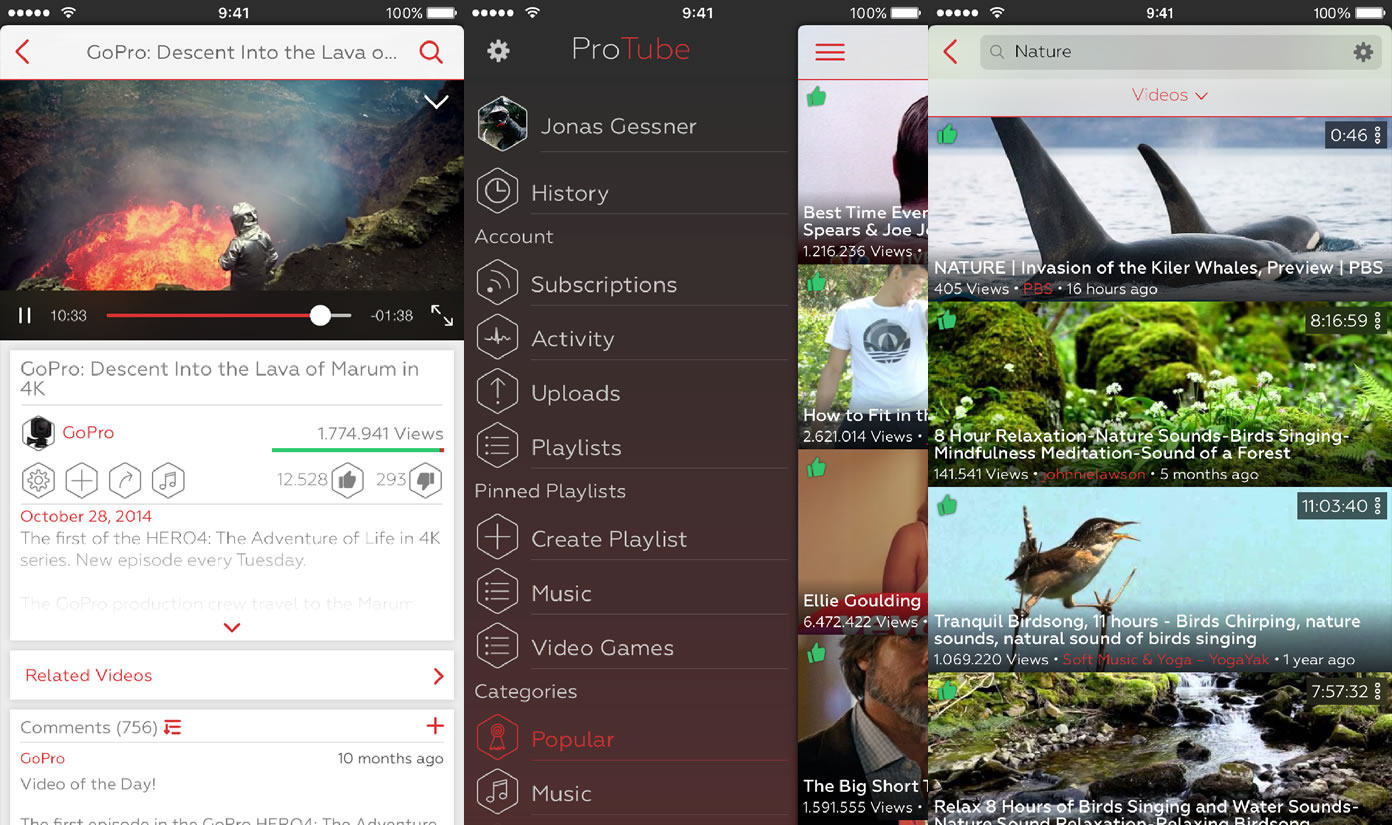Add a new comment with the plus
This screenshot has height=825, width=1392.
[434, 726]
